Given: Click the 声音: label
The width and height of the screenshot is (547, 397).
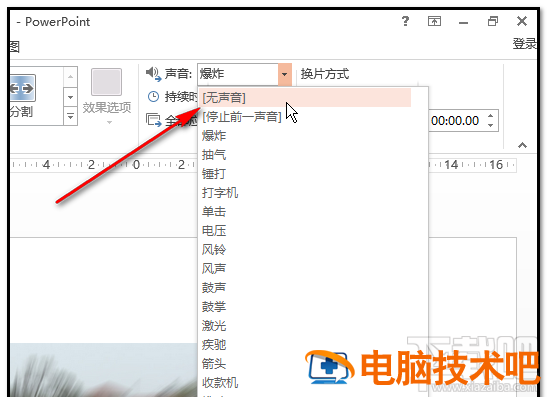Looking at the screenshot, I should (178, 74).
